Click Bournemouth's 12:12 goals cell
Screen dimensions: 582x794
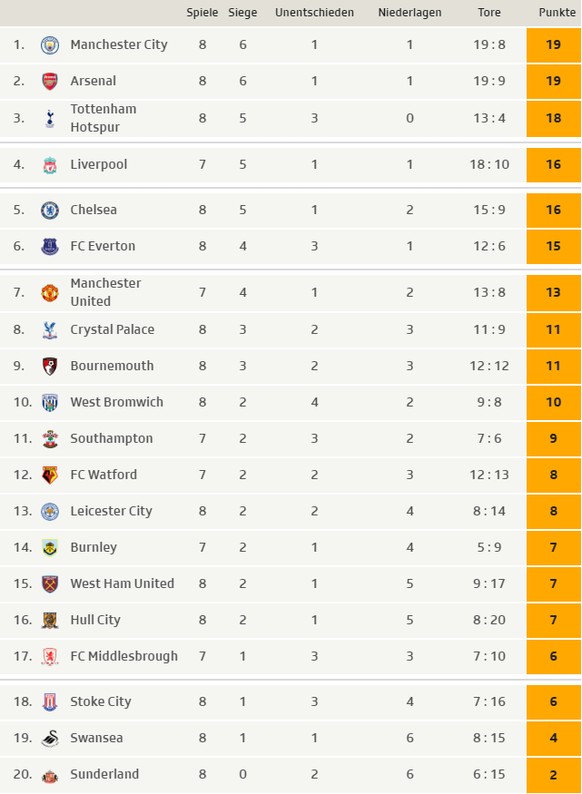(x=489, y=366)
